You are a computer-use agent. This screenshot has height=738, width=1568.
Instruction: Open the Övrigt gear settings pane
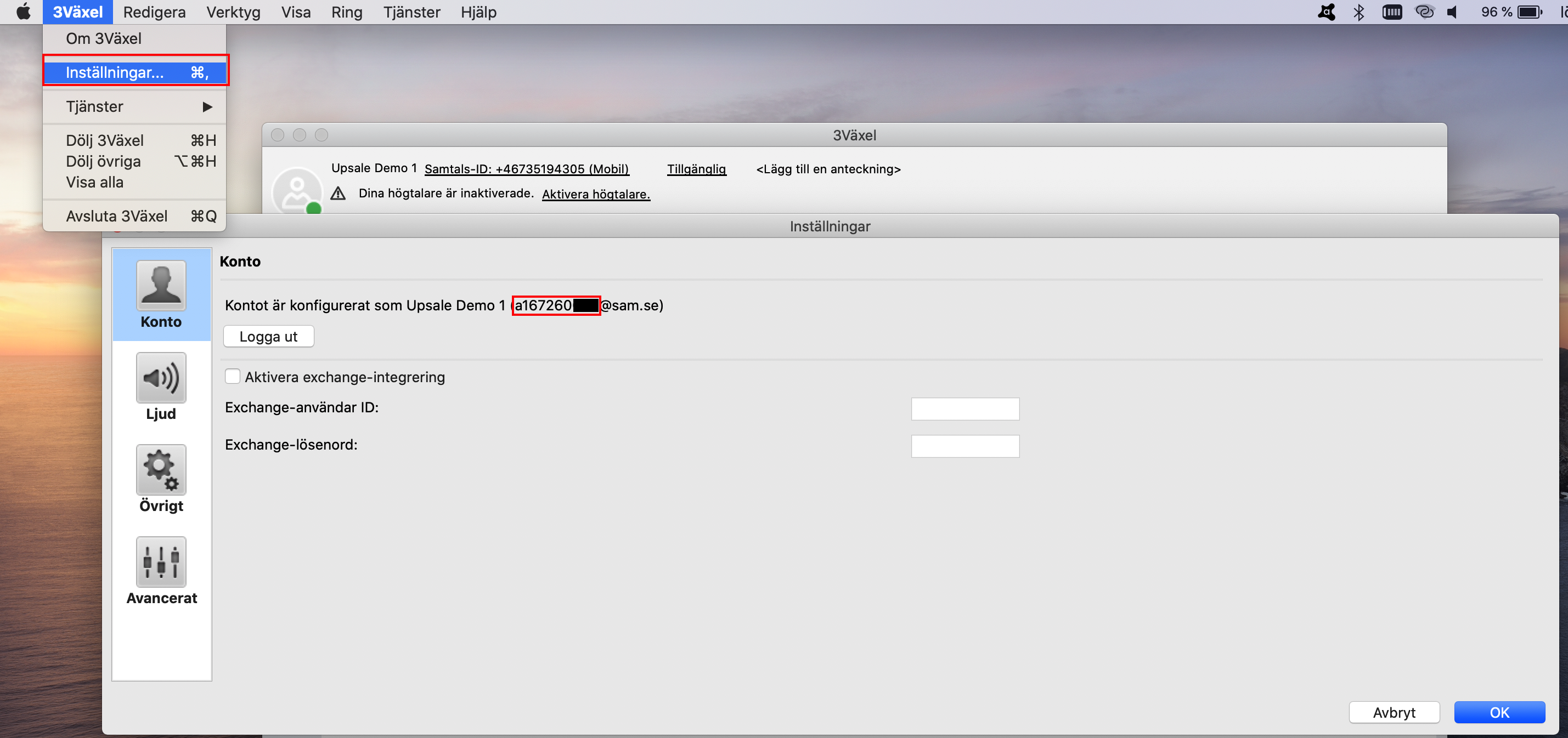(x=161, y=479)
